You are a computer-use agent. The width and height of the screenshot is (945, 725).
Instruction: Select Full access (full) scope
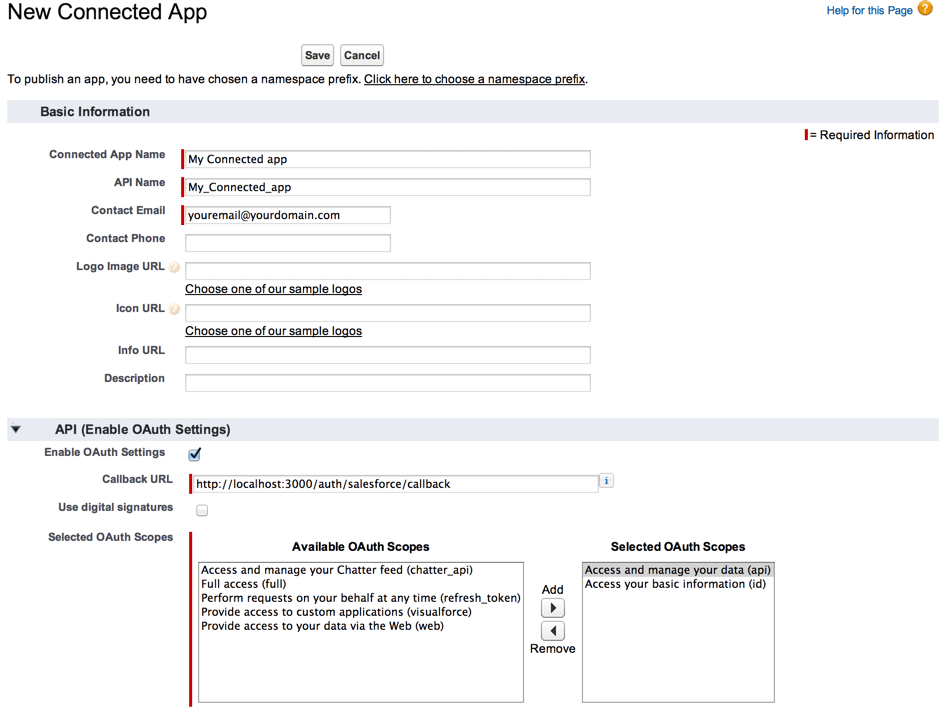(244, 584)
